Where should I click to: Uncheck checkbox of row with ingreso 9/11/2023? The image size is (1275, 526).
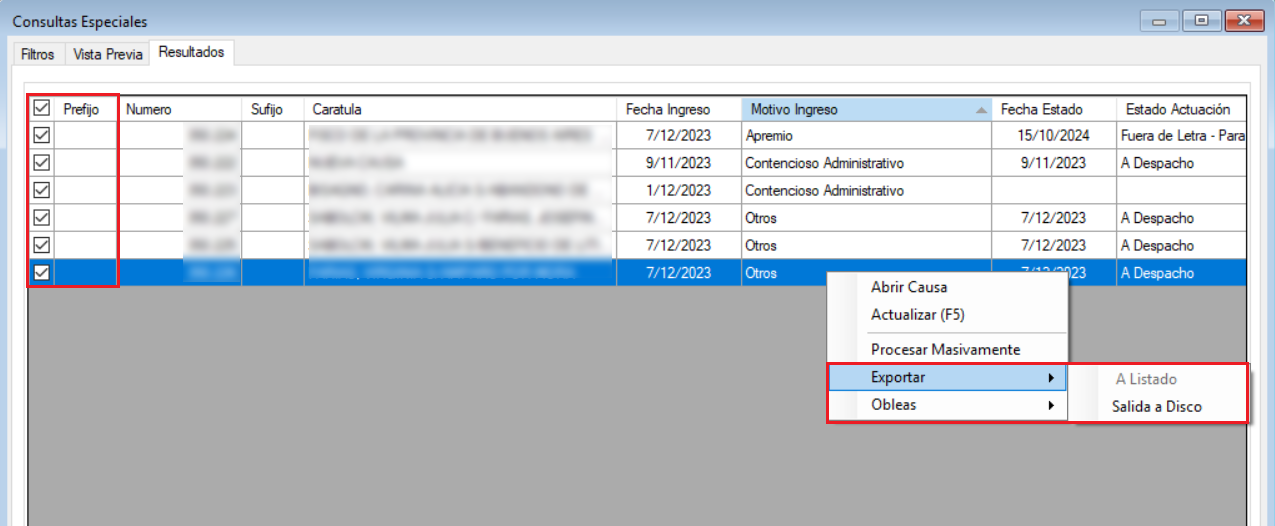[x=42, y=163]
